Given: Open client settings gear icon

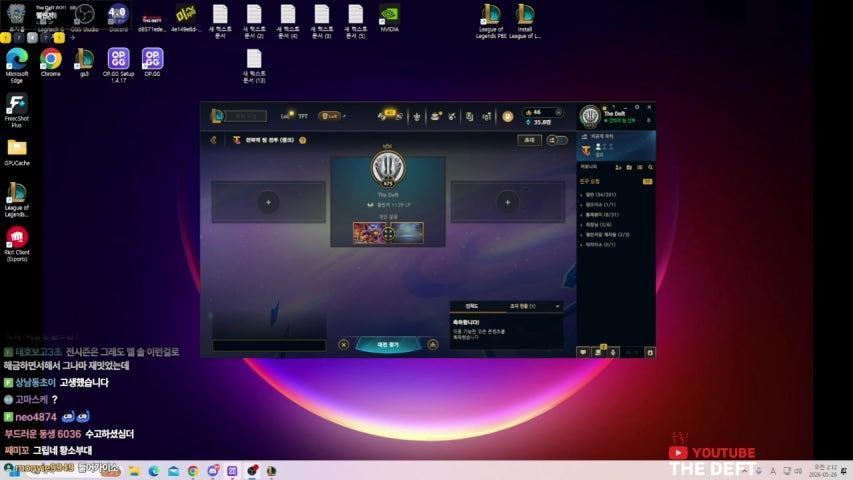Looking at the screenshot, I should pyautogui.click(x=636, y=107).
